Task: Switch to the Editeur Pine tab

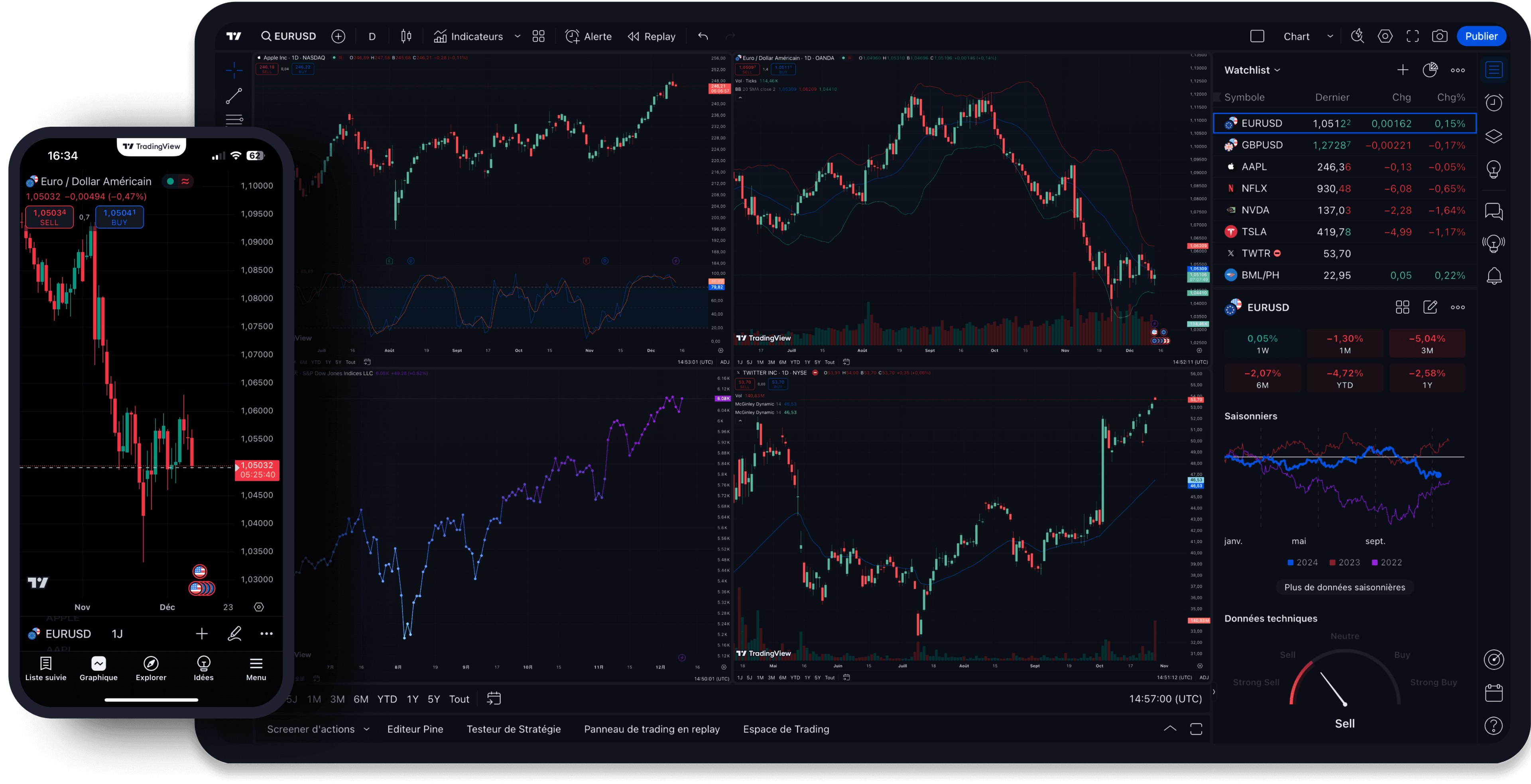Action: click(415, 729)
